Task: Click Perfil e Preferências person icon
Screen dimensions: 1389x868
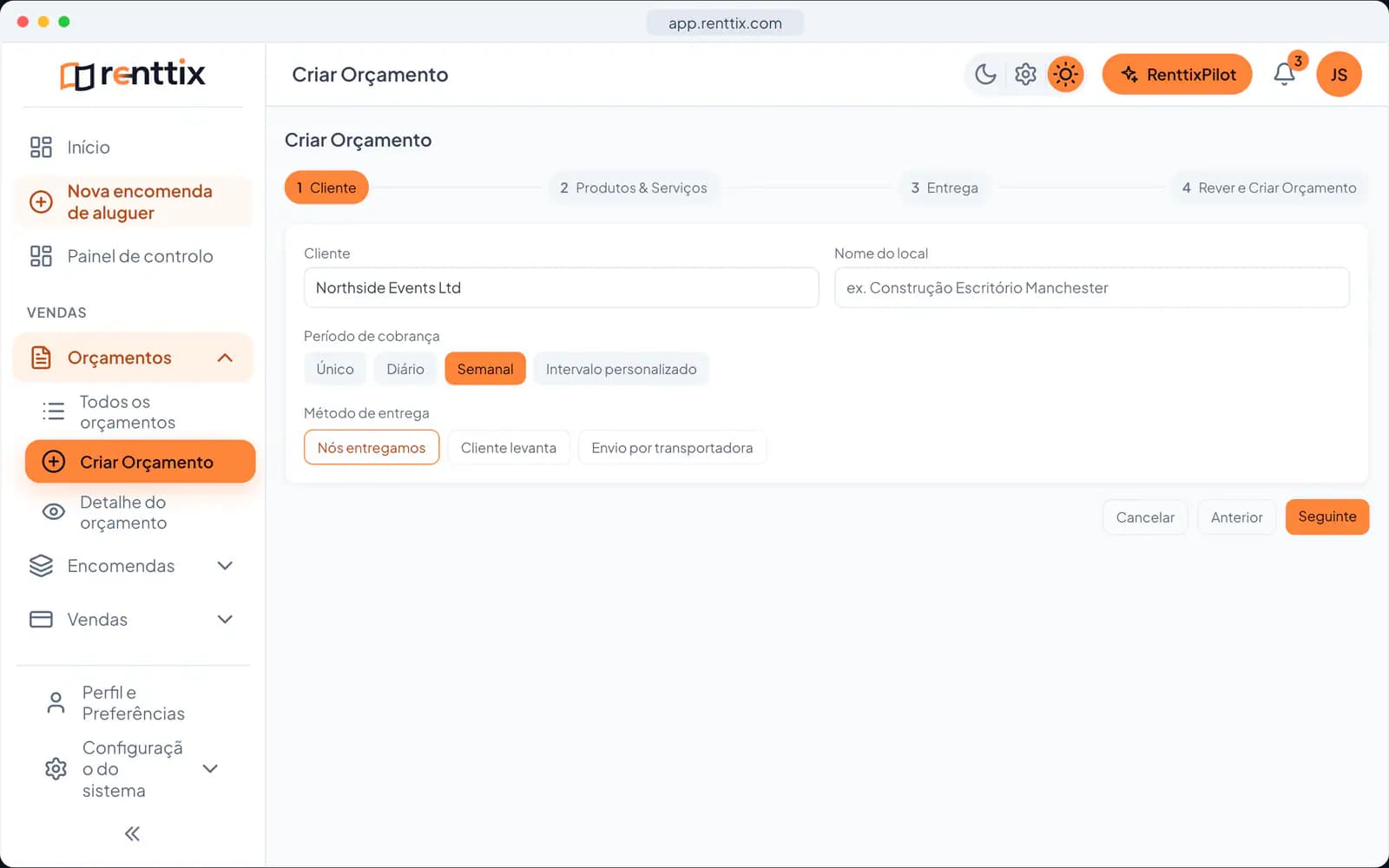Action: click(56, 703)
